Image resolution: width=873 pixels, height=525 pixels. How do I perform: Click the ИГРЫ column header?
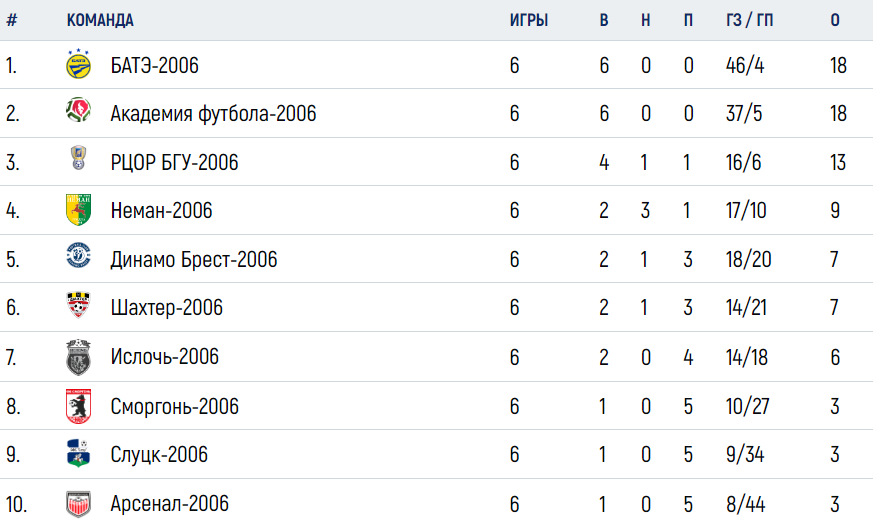(x=529, y=21)
